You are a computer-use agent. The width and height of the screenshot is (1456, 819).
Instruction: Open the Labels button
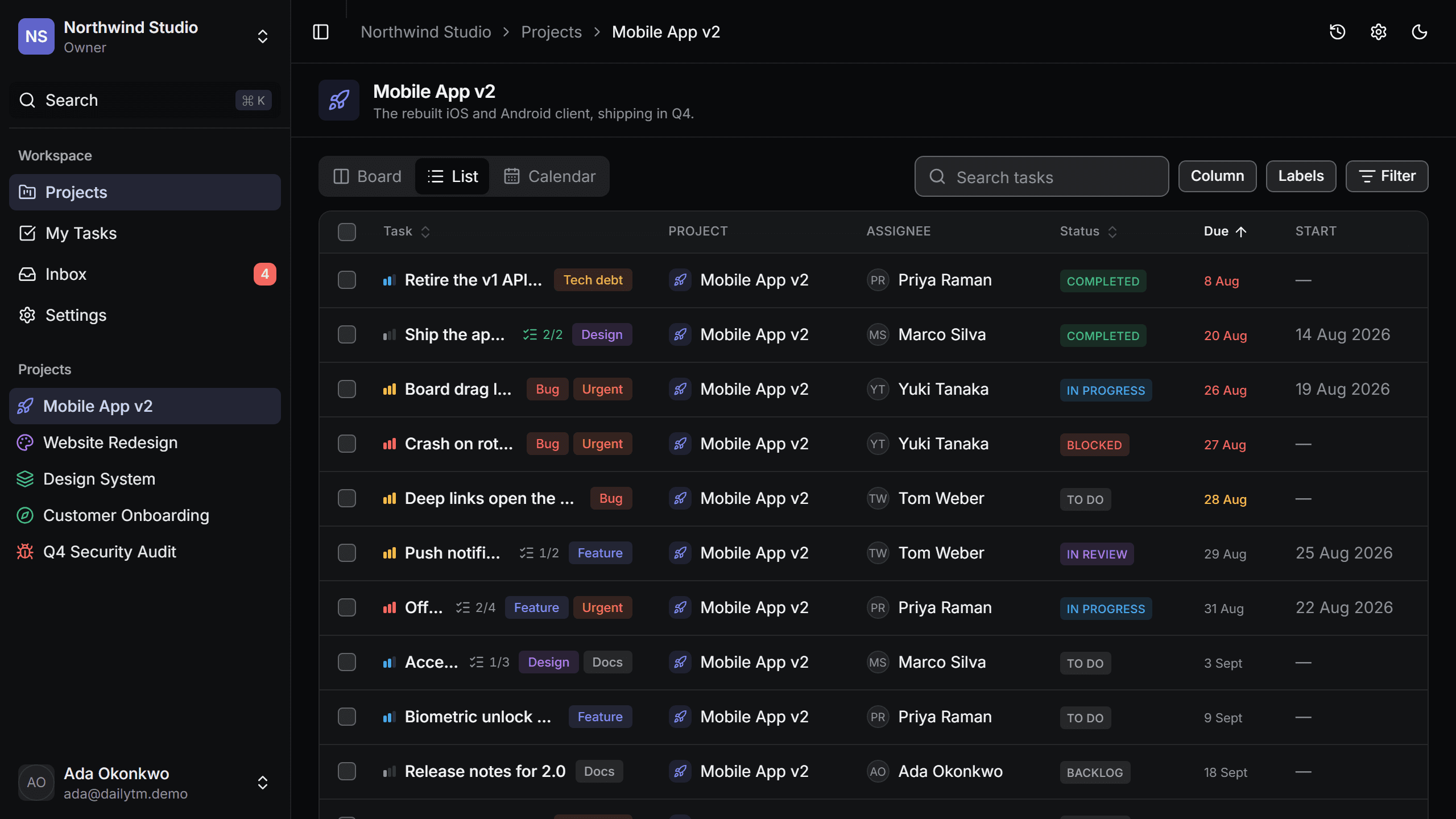tap(1301, 176)
